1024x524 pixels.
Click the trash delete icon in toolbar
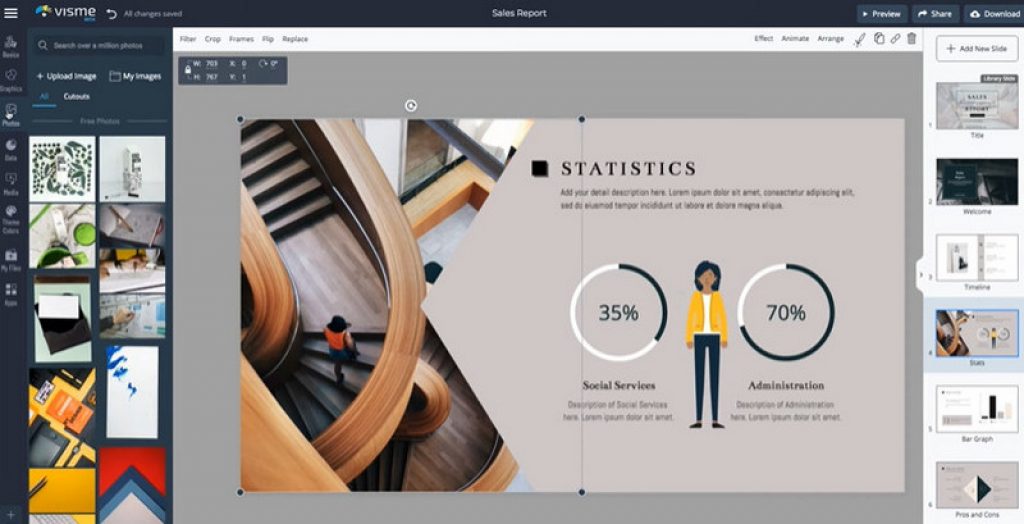click(x=911, y=38)
